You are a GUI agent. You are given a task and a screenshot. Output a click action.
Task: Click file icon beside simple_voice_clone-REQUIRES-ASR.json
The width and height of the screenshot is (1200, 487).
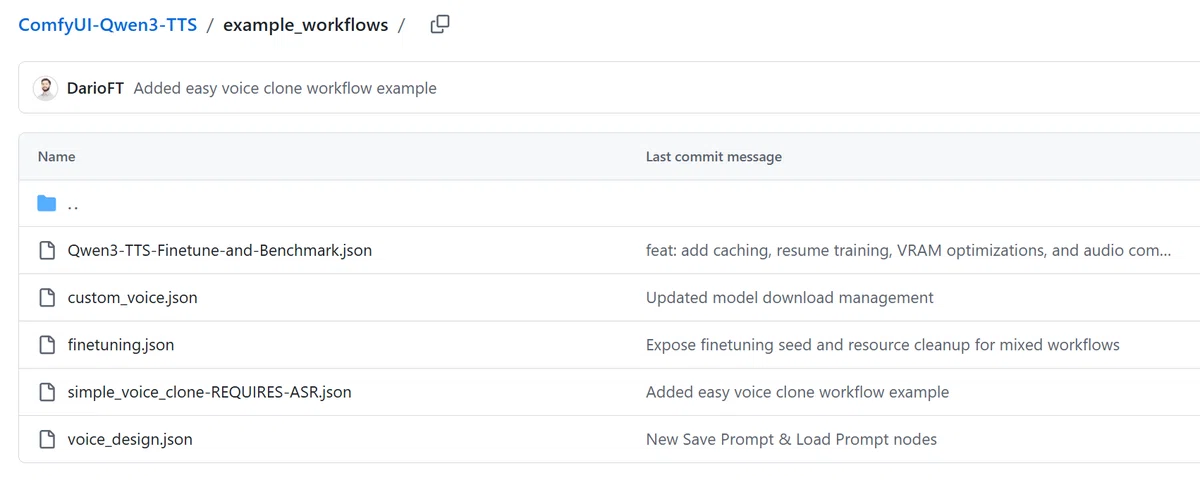point(47,392)
